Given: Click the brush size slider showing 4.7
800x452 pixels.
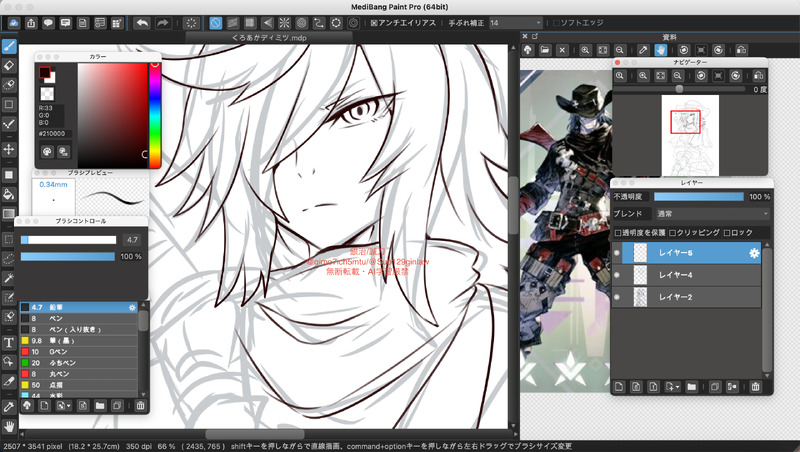Looking at the screenshot, I should click(68, 240).
